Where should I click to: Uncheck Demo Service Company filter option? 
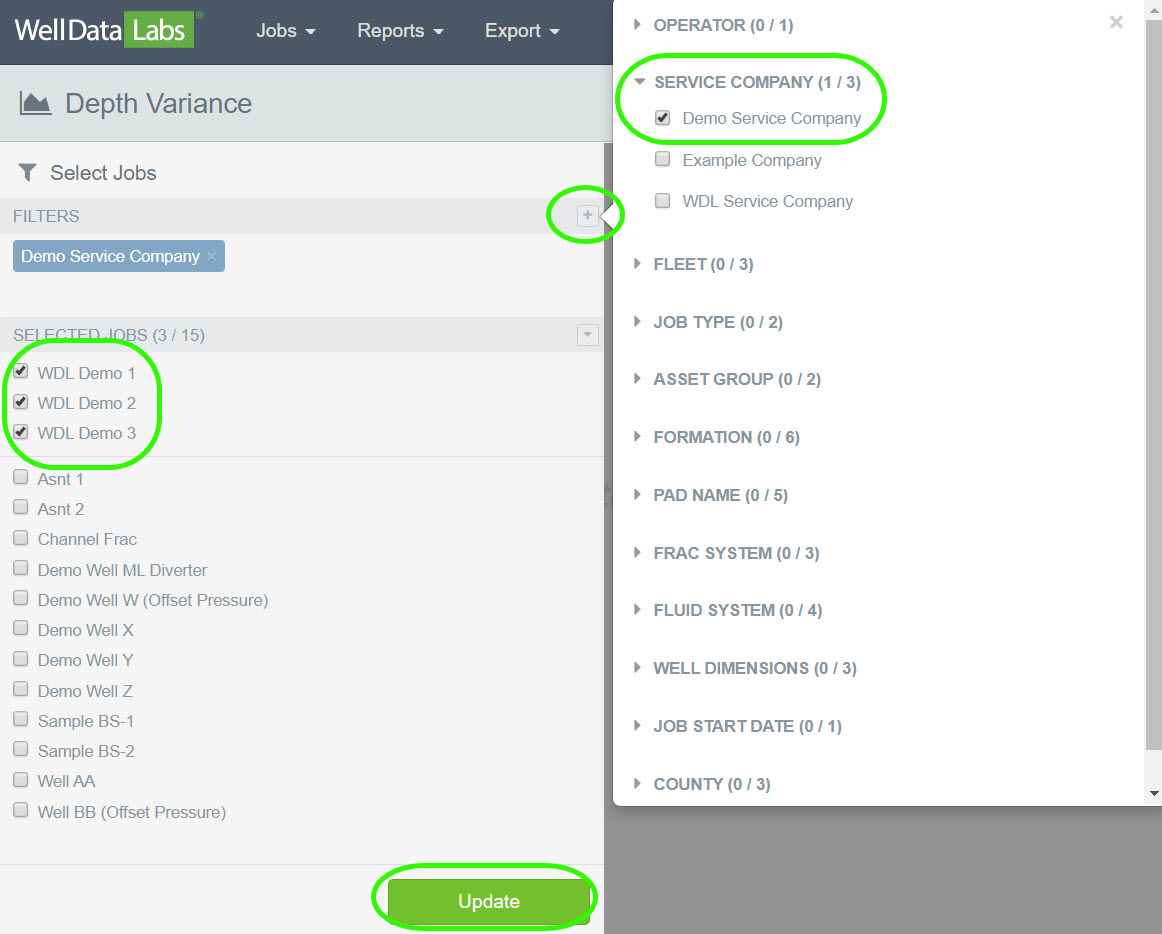coord(663,118)
